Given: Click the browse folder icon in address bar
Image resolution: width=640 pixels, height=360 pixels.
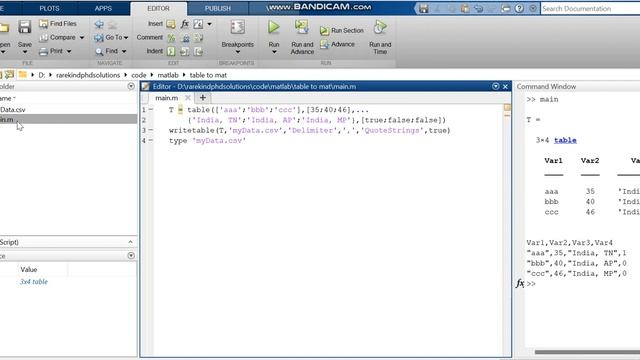Looking at the screenshot, I should (9, 75).
